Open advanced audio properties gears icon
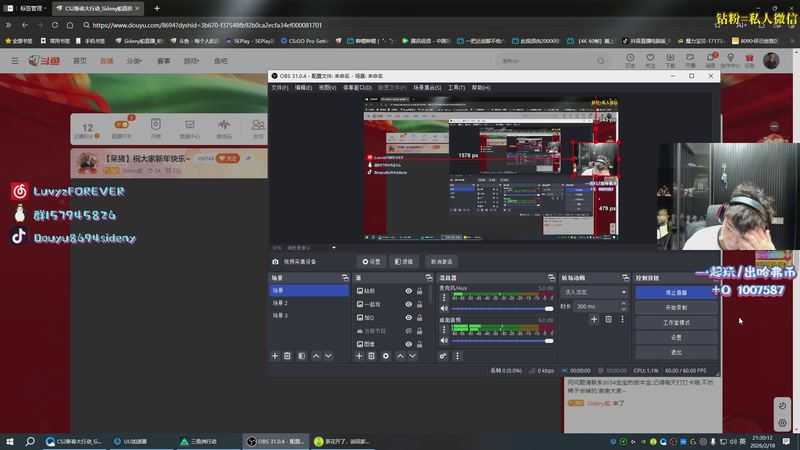Screen dimensions: 800x450 tap(443, 356)
